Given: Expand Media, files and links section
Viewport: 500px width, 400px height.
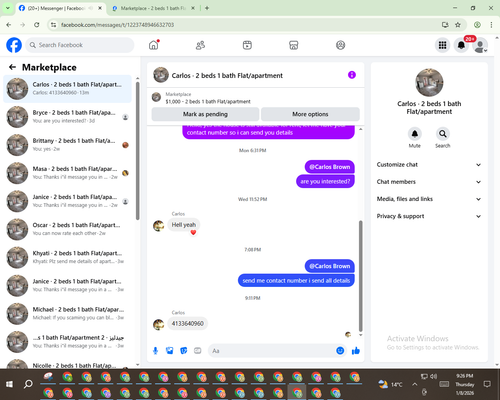Looking at the screenshot, I should pyautogui.click(x=429, y=199).
